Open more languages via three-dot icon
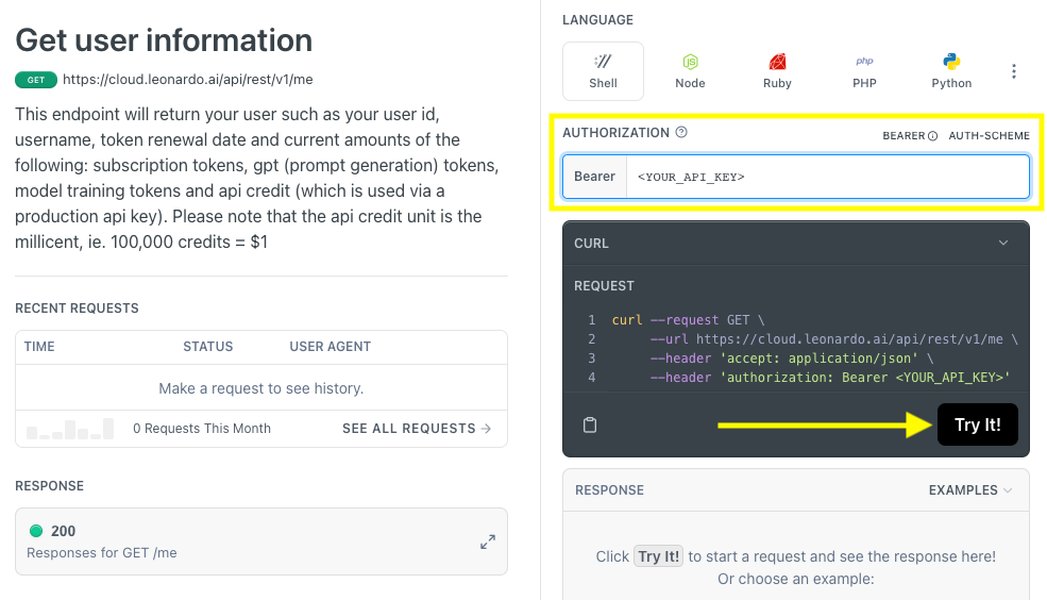This screenshot has width=1047, height=600. click(1014, 71)
